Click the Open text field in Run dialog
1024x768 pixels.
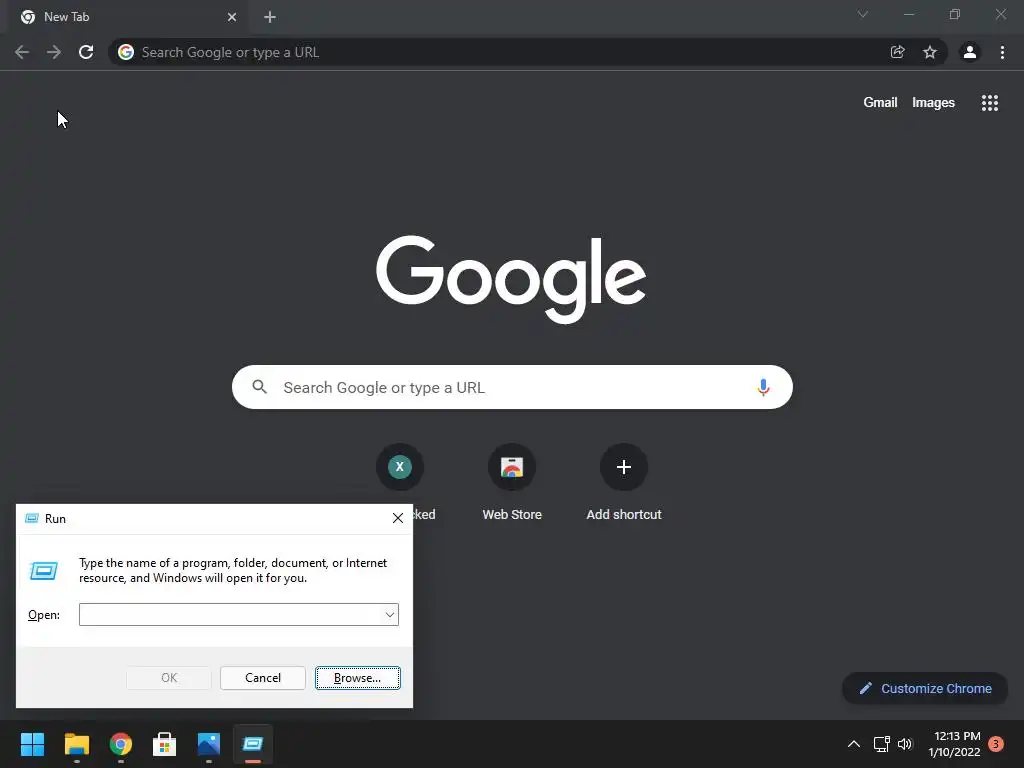230,615
